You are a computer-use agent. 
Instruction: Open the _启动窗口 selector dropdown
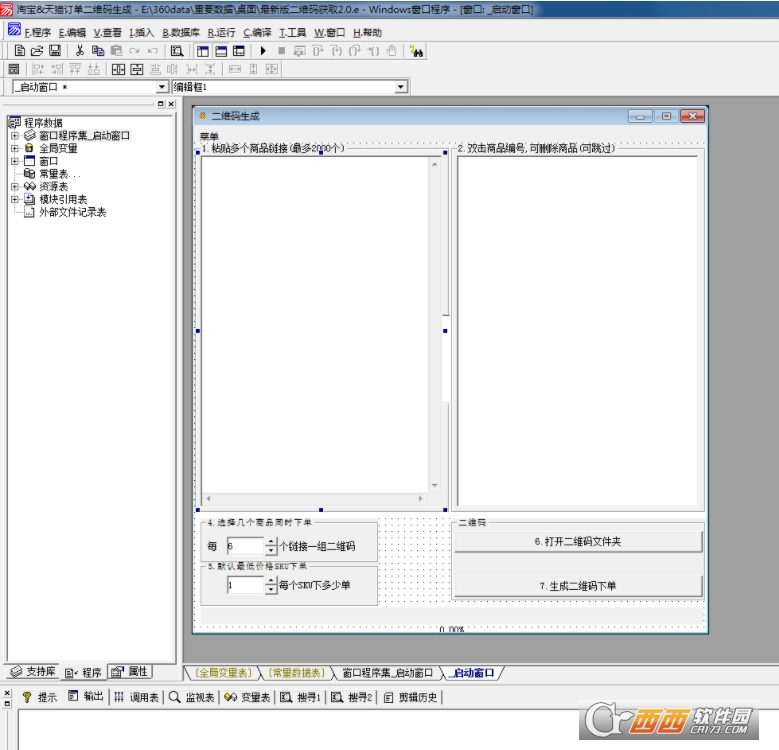[x=162, y=87]
